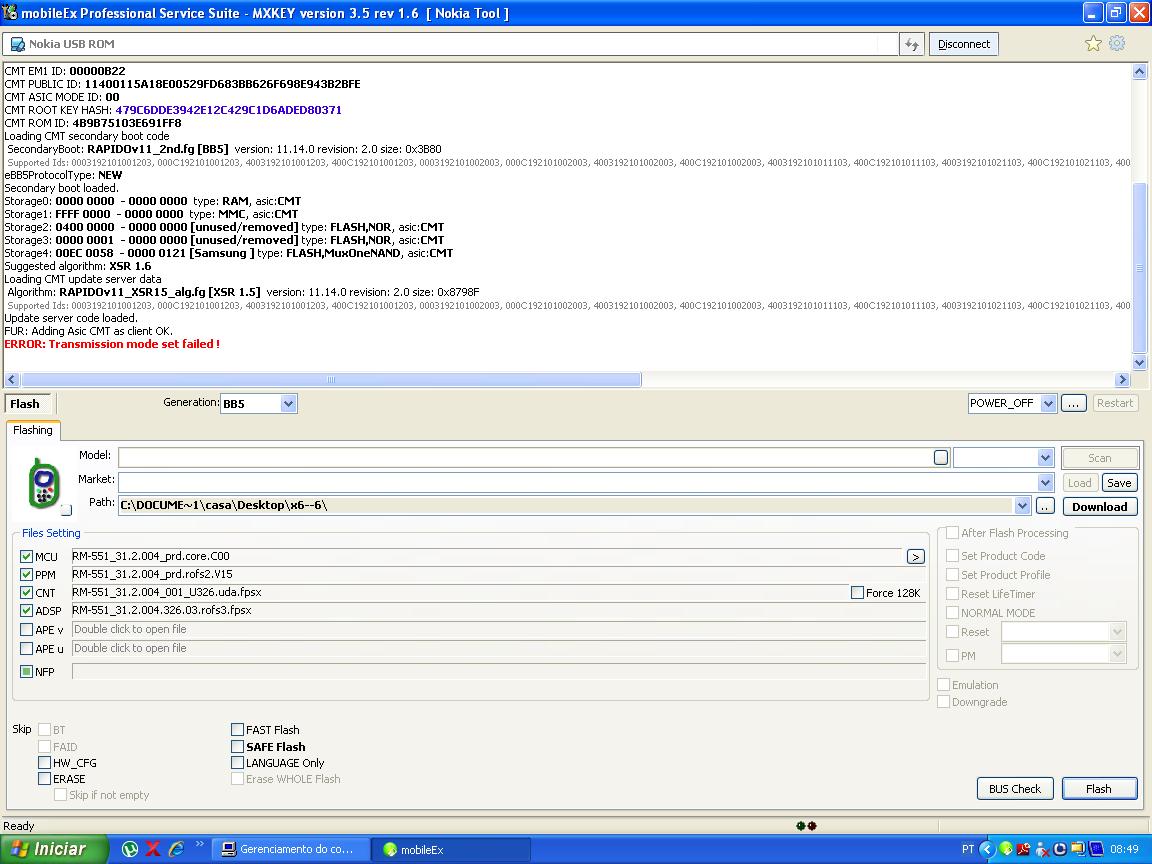Expand the Path dropdown arrow
The image size is (1152, 864).
pos(1022,505)
